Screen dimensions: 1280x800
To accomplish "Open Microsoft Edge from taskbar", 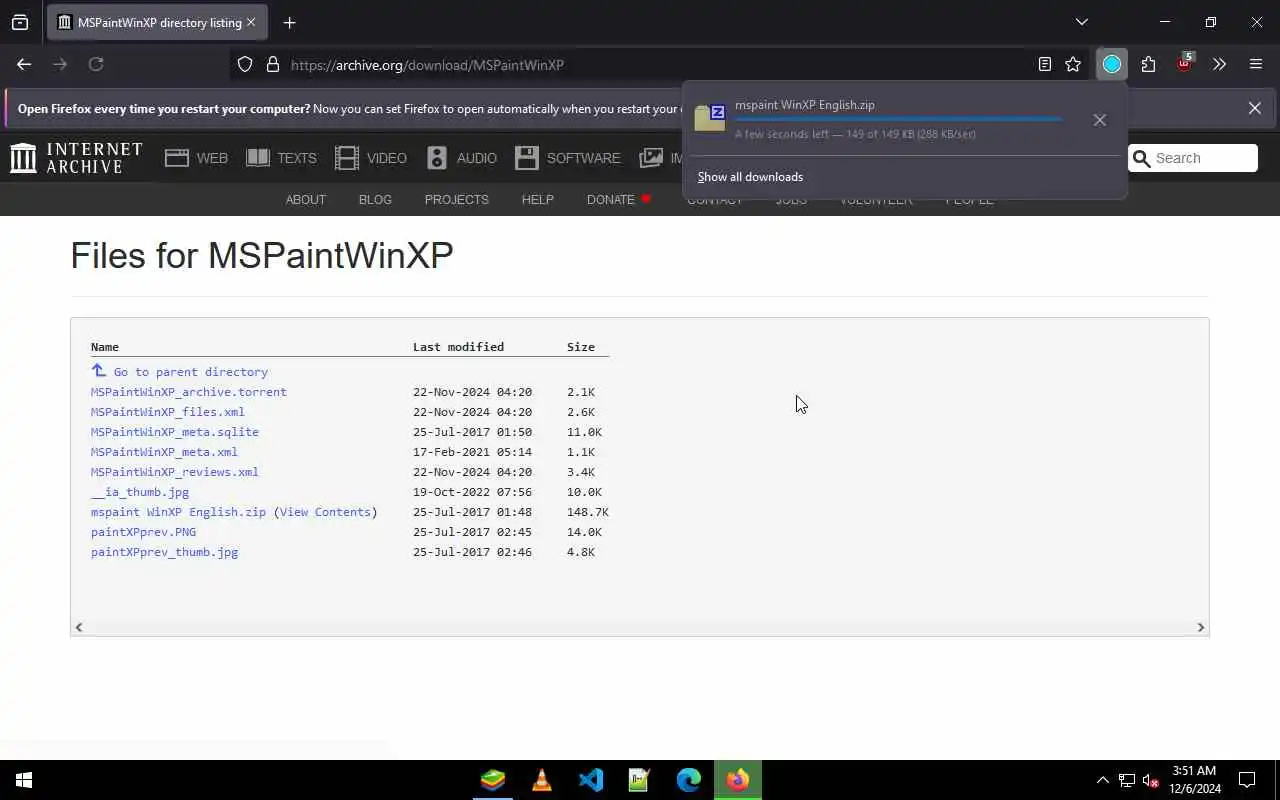I will [689, 780].
